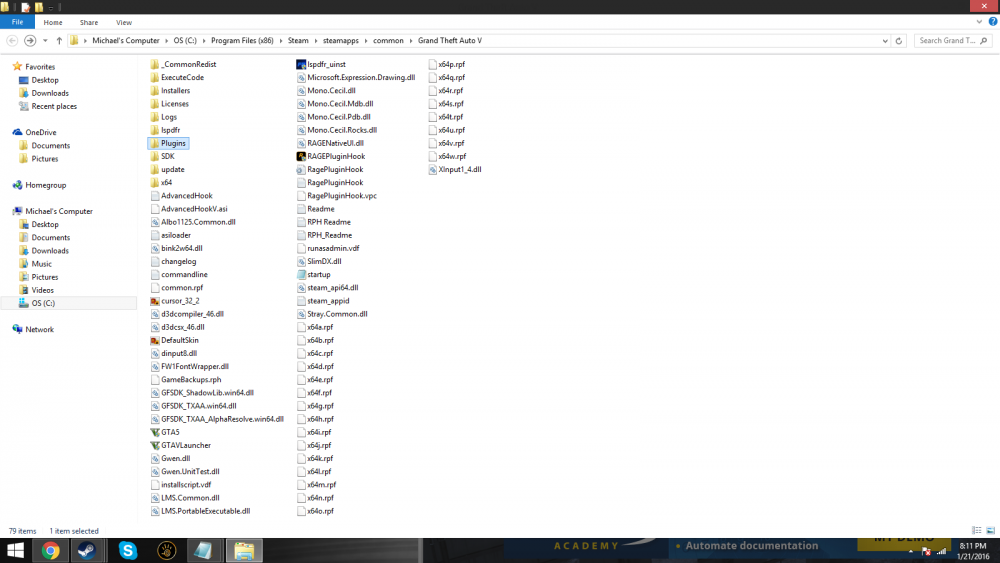Select Music under Michael's Computer
This screenshot has width=1000, height=563.
coord(41,264)
